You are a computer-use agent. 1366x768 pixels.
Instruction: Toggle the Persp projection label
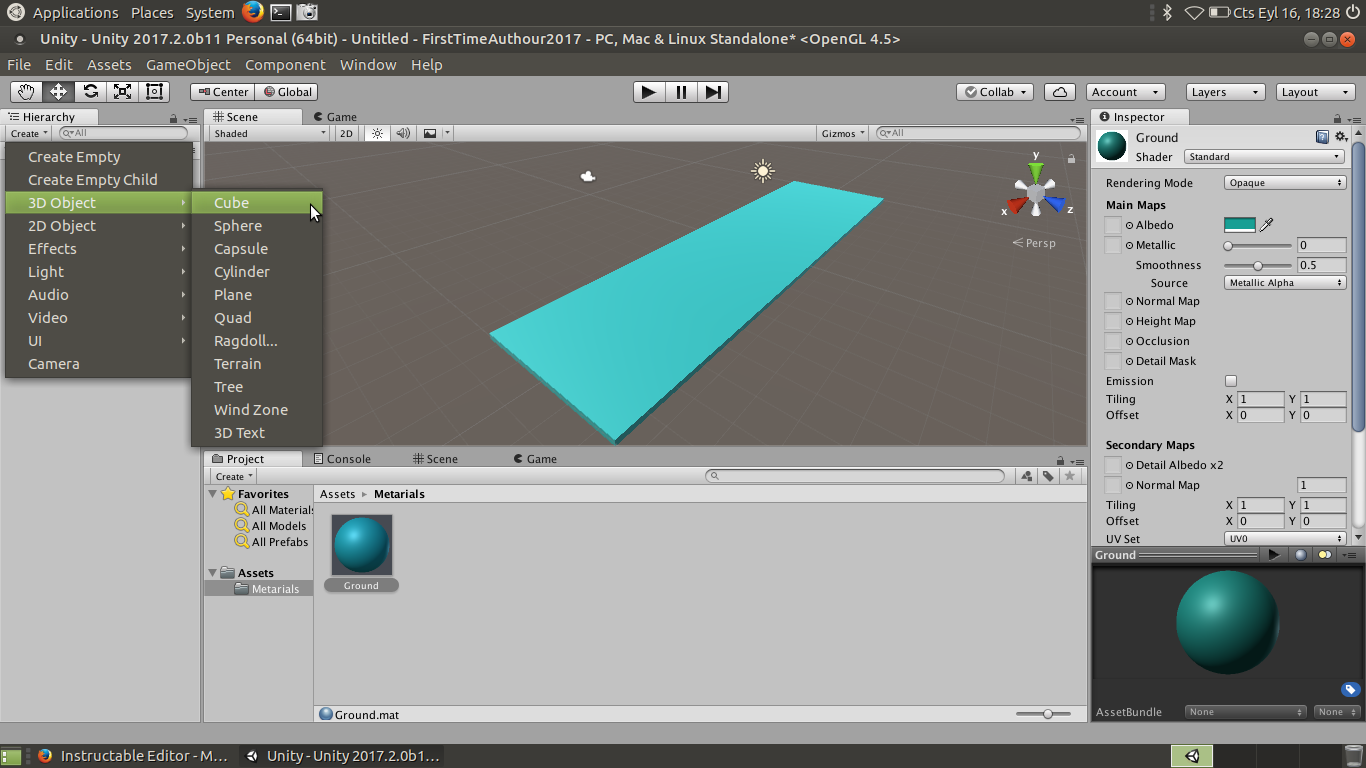click(1034, 243)
